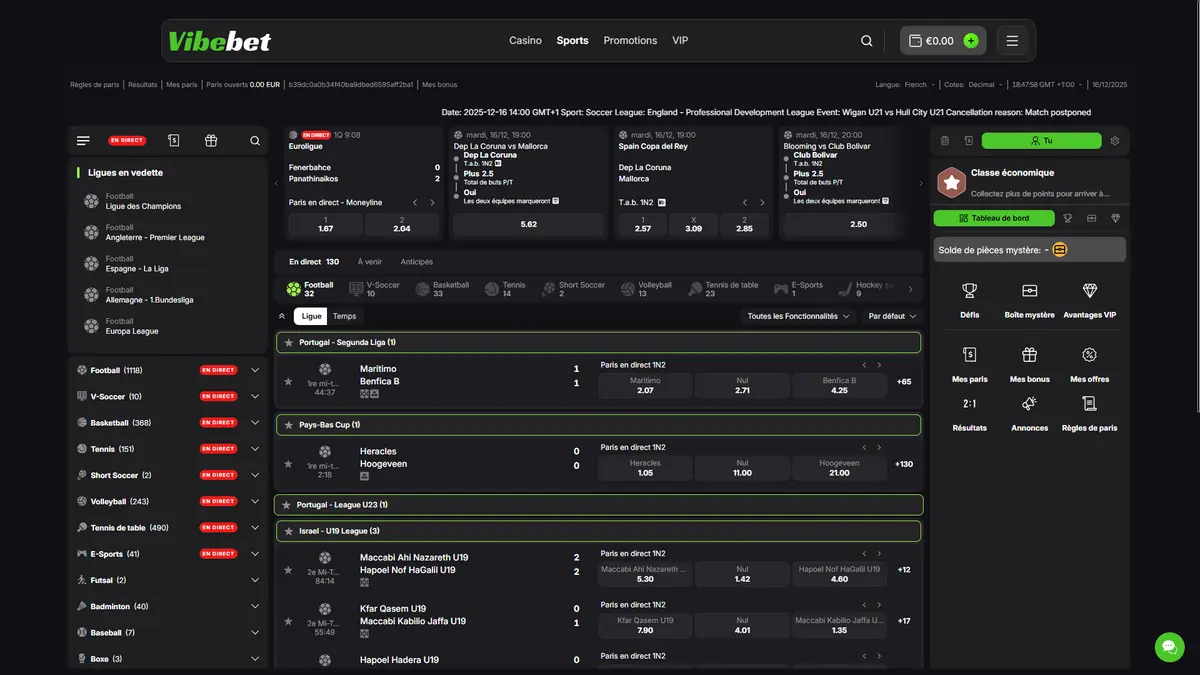The height and width of the screenshot is (675, 1200).
Task: Open the Par défaut sort dropdown
Action: click(892, 316)
